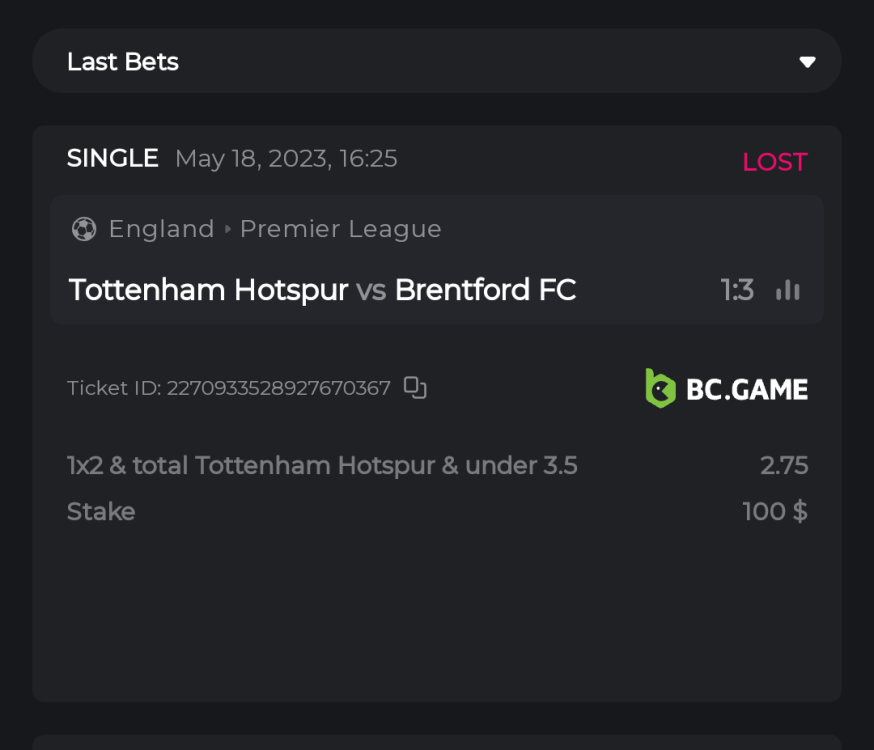The height and width of the screenshot is (750, 874).
Task: Click the LOST bet status label
Action: click(774, 162)
